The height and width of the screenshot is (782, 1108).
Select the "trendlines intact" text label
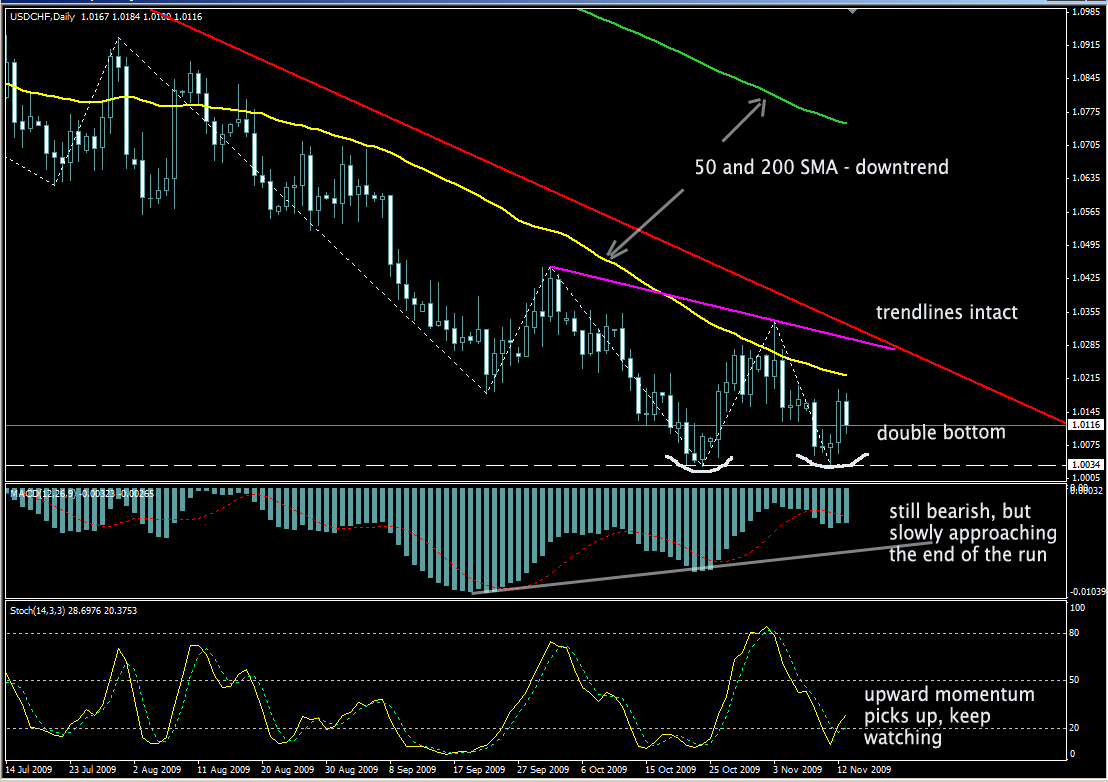(946, 312)
